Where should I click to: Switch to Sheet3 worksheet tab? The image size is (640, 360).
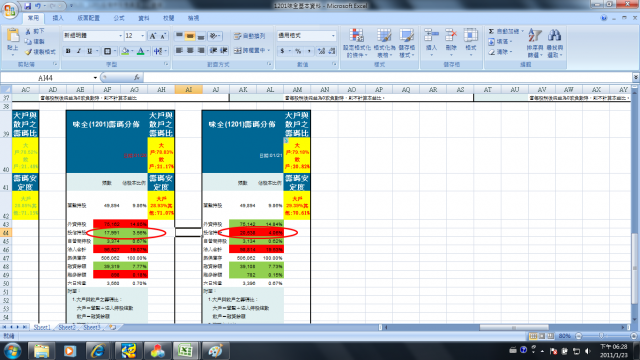tap(92, 327)
